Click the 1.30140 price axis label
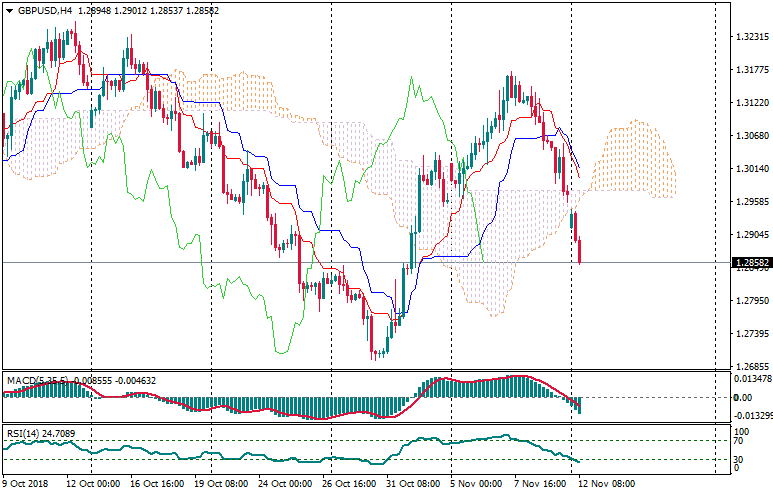This screenshot has width=773, height=495. point(750,169)
